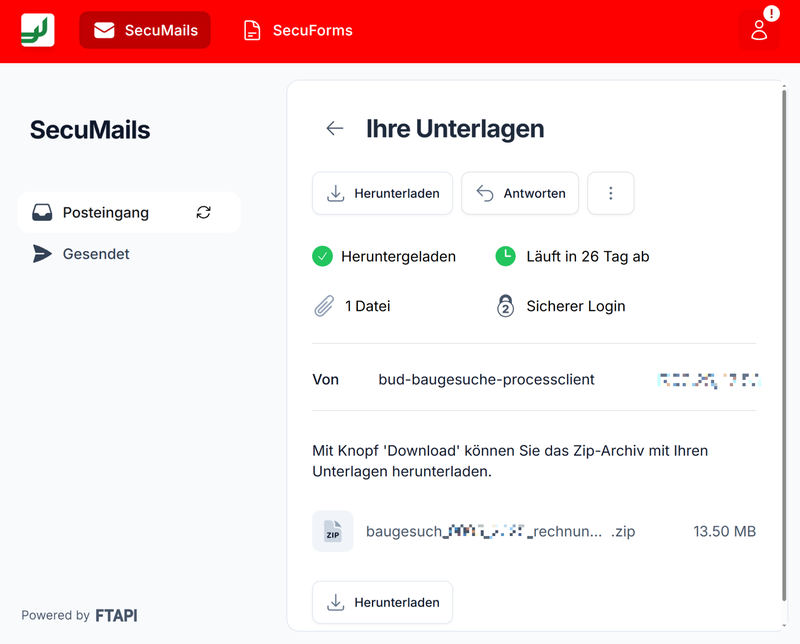
Task: Click the ZIP file icon
Action: 333,531
